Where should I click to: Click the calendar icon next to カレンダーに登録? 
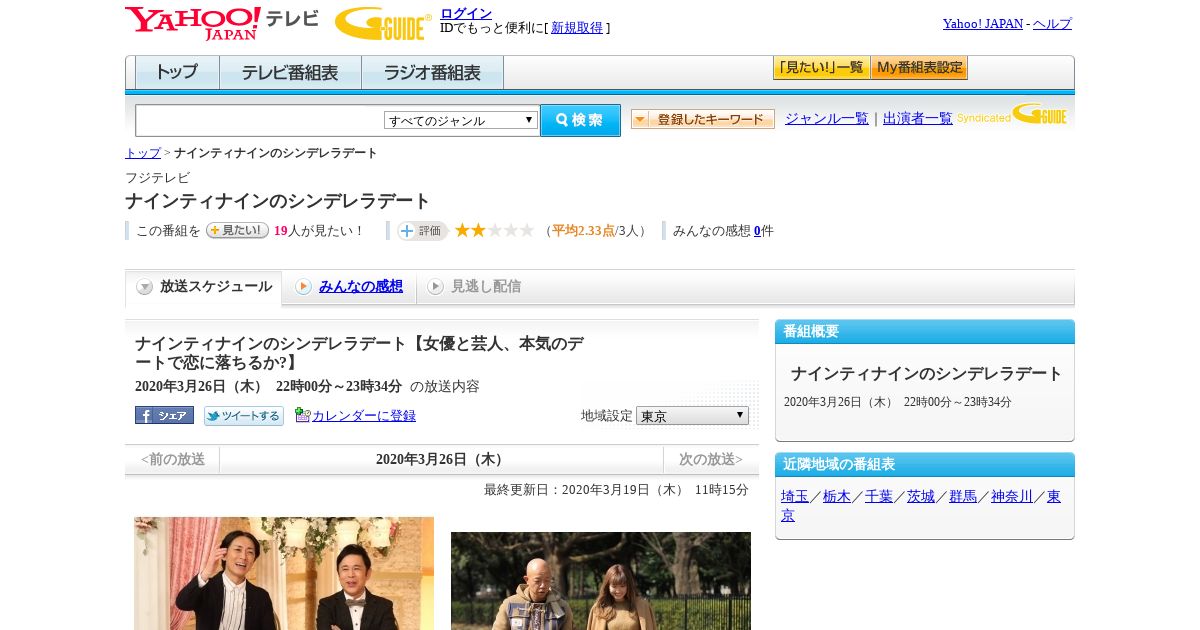point(302,415)
